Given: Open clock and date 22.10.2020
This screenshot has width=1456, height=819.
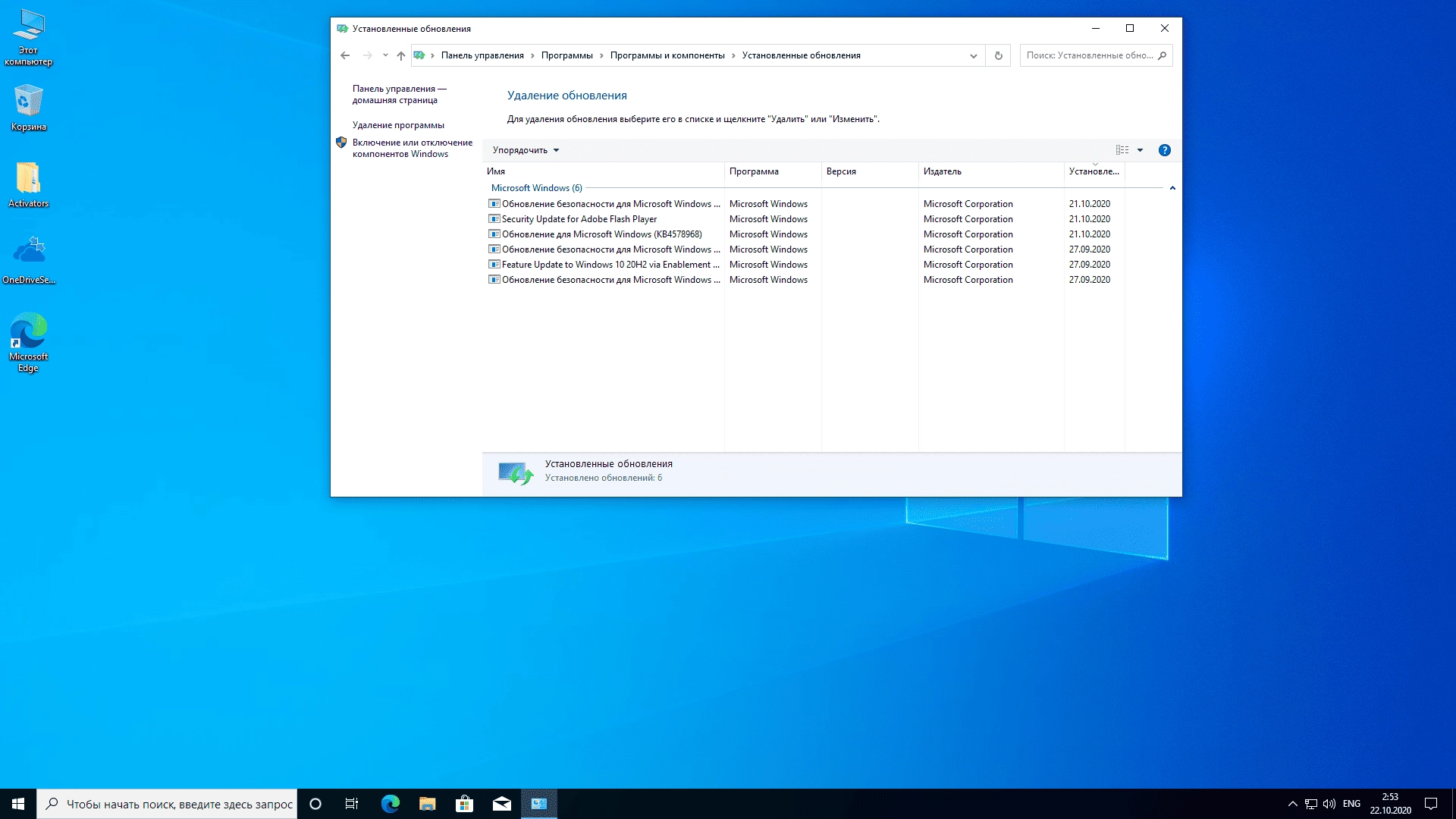Looking at the screenshot, I should [1390, 804].
